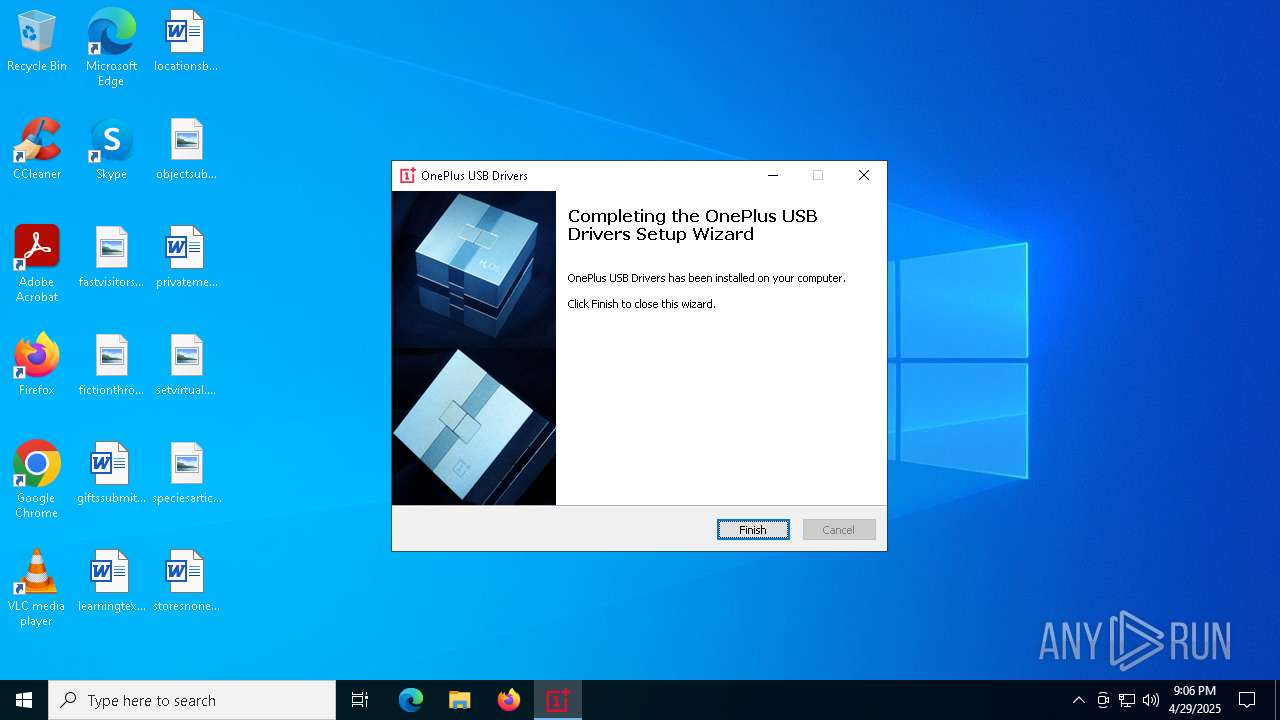Open Task View from taskbar

[360, 700]
